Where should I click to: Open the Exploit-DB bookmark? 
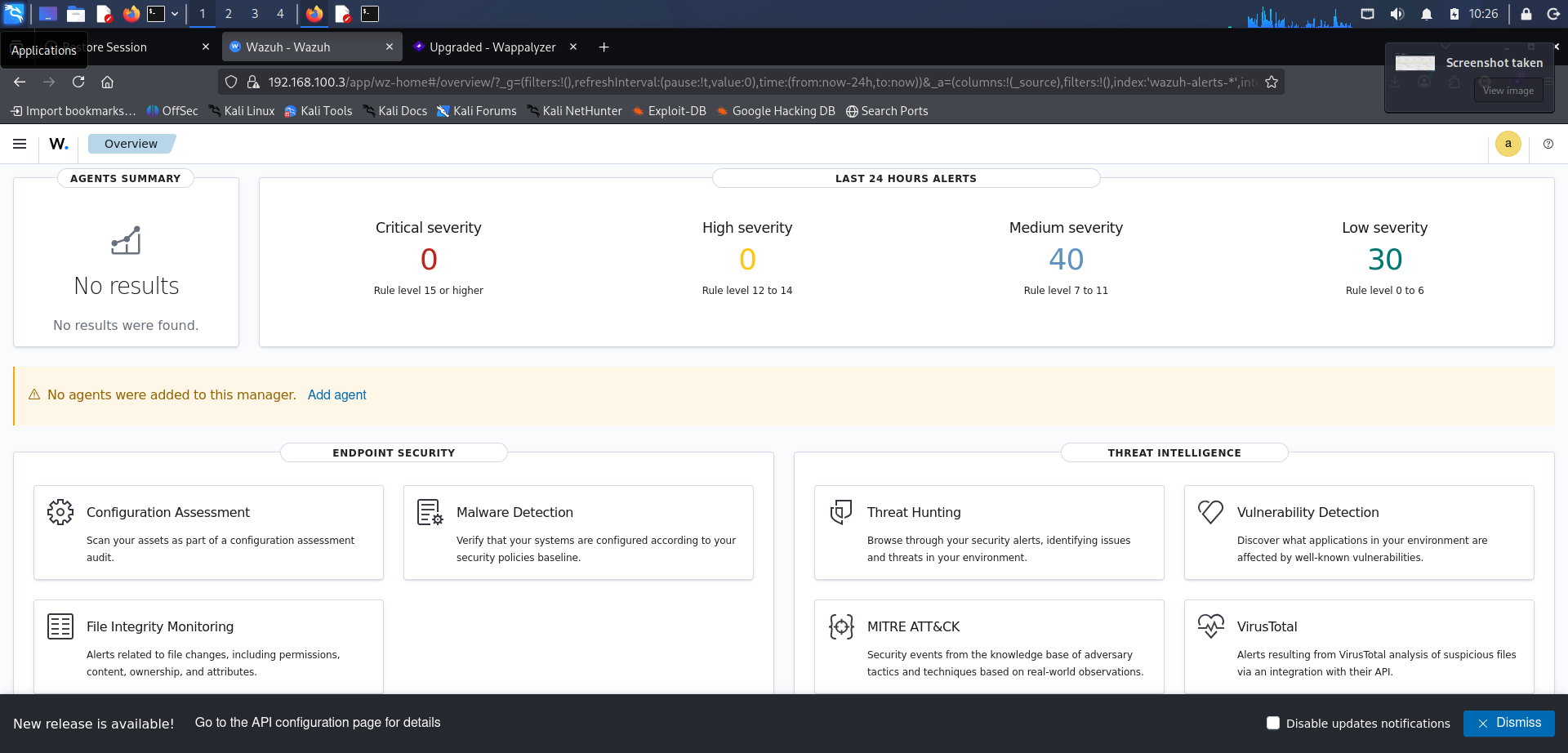(669, 111)
